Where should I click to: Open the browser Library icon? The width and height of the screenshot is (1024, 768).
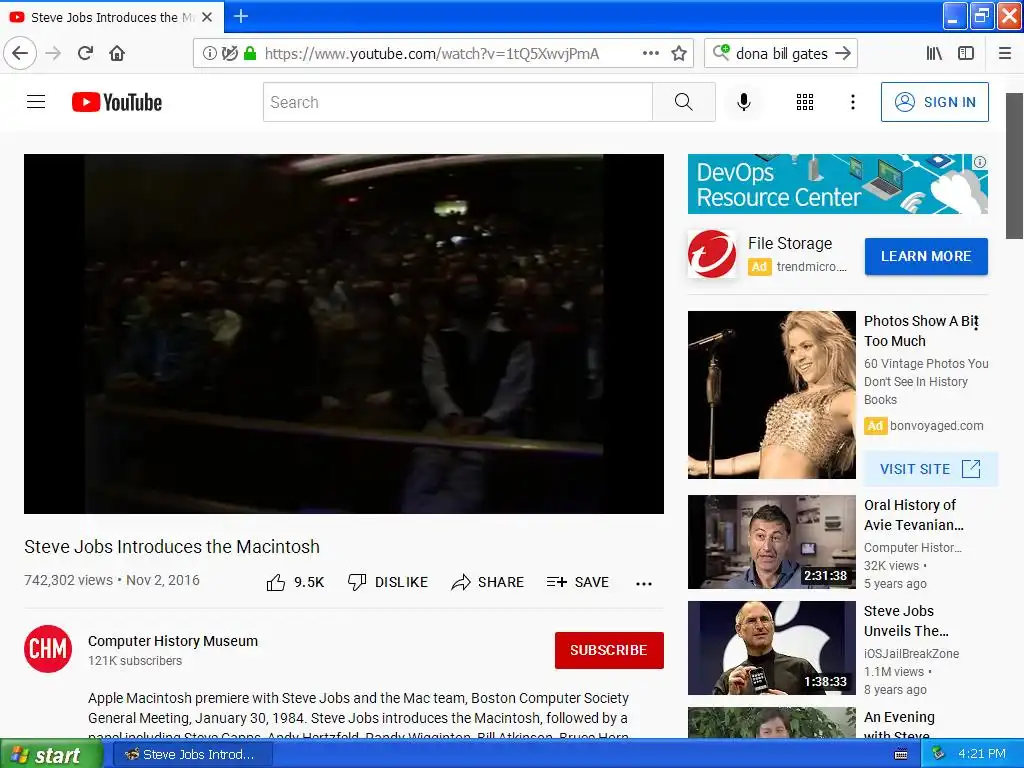tap(934, 53)
